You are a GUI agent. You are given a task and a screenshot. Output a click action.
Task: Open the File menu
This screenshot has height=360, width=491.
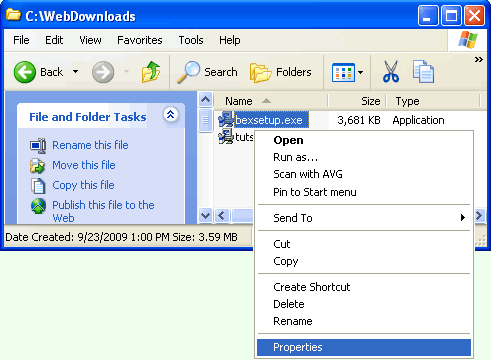pos(21,40)
